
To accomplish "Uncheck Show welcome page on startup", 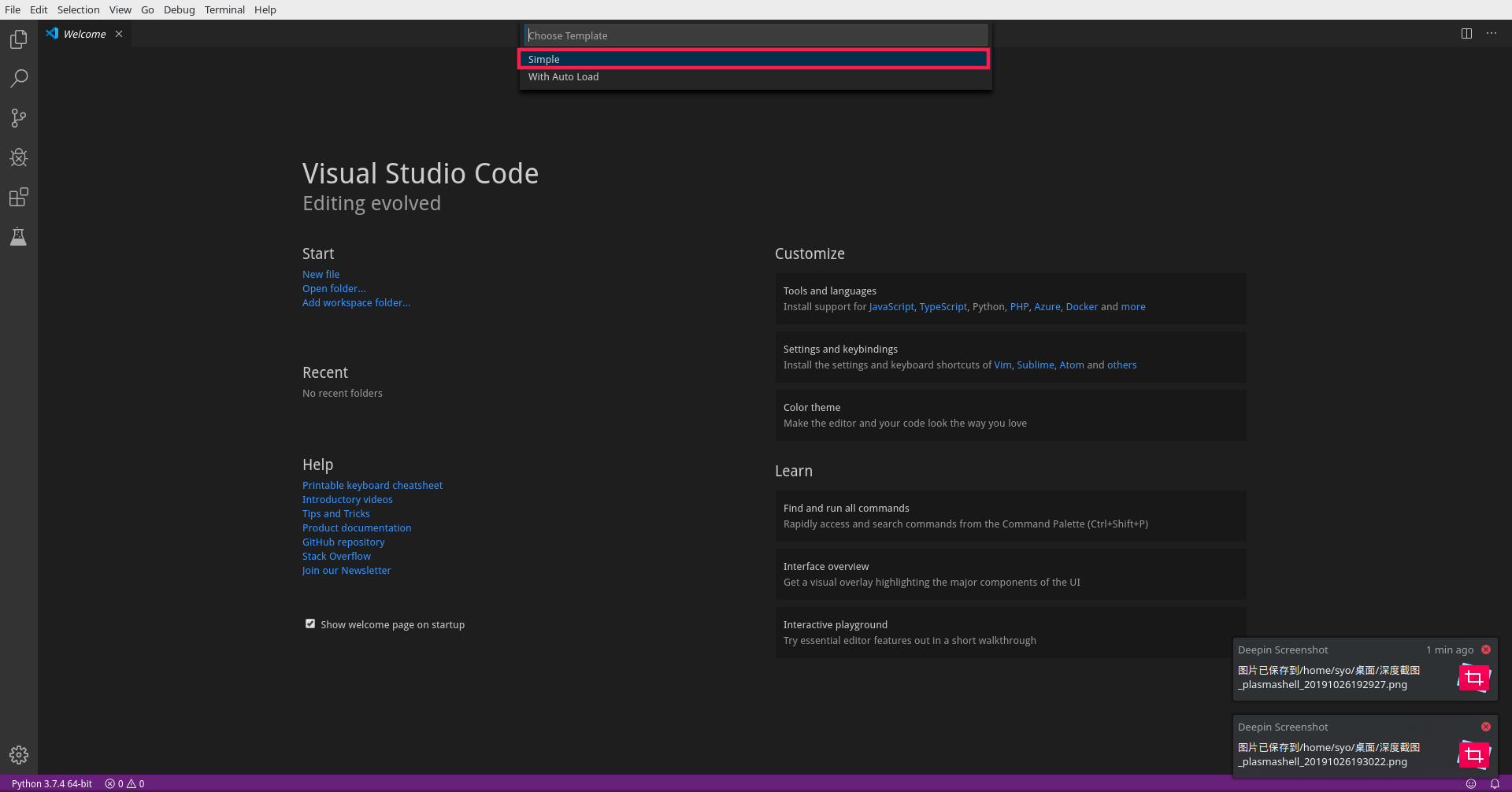I will pos(310,623).
